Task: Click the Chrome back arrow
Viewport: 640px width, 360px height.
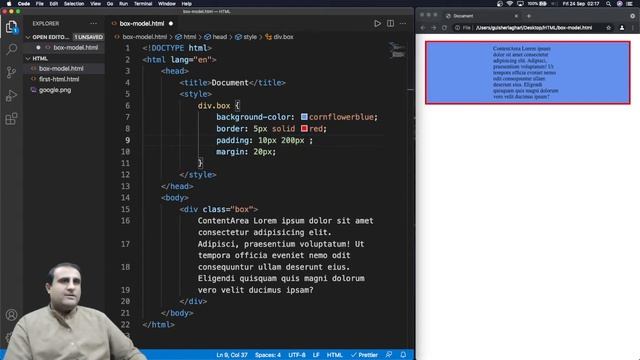Action: 423,28
